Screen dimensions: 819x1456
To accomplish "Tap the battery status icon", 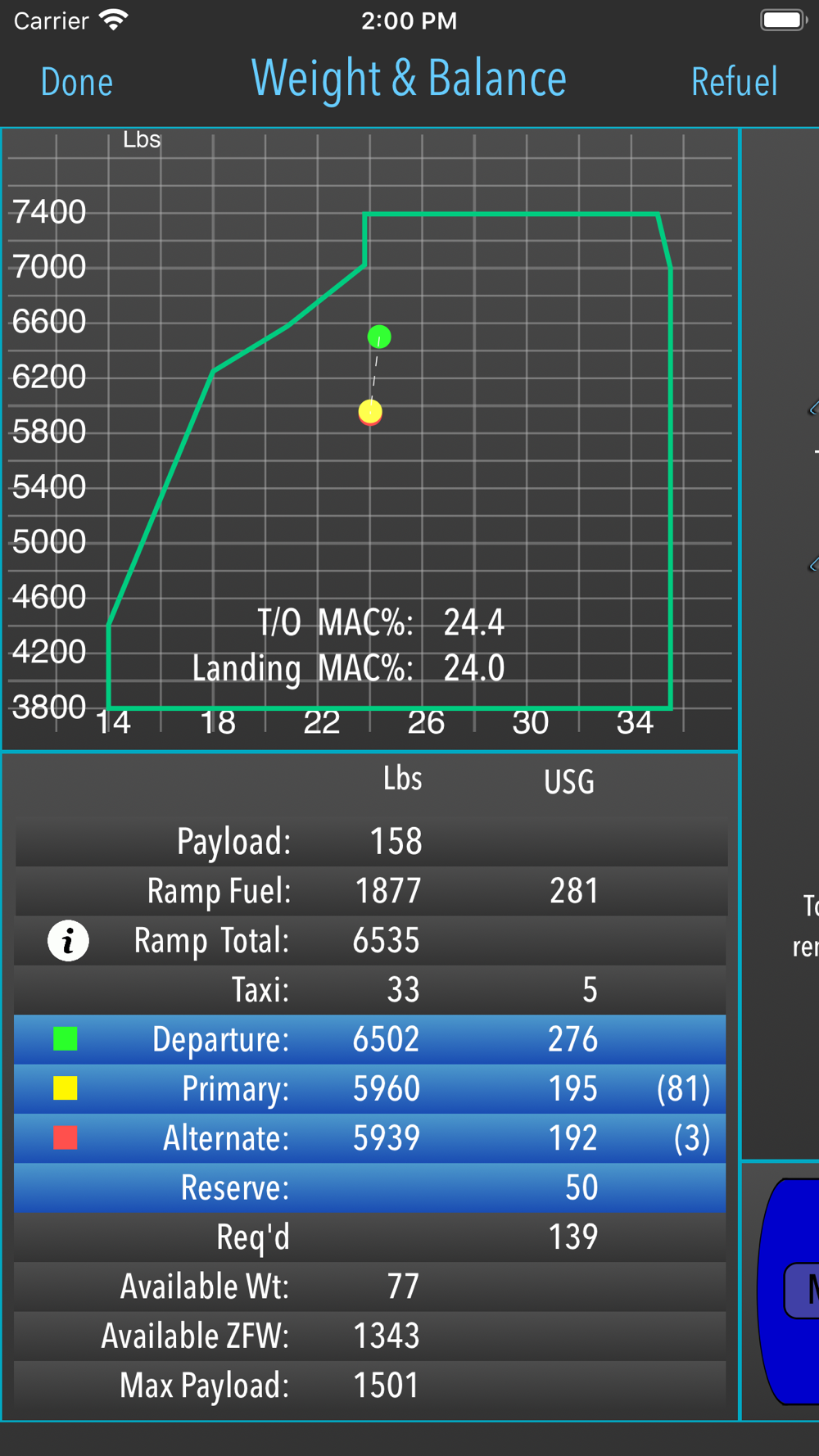I will [x=783, y=20].
